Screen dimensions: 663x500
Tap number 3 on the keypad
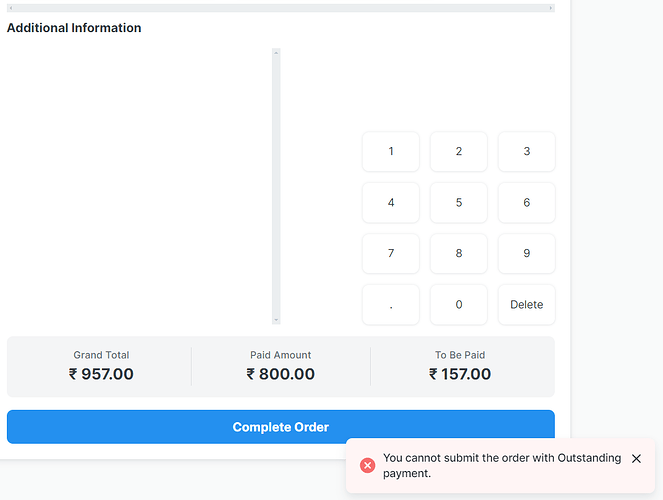point(526,151)
